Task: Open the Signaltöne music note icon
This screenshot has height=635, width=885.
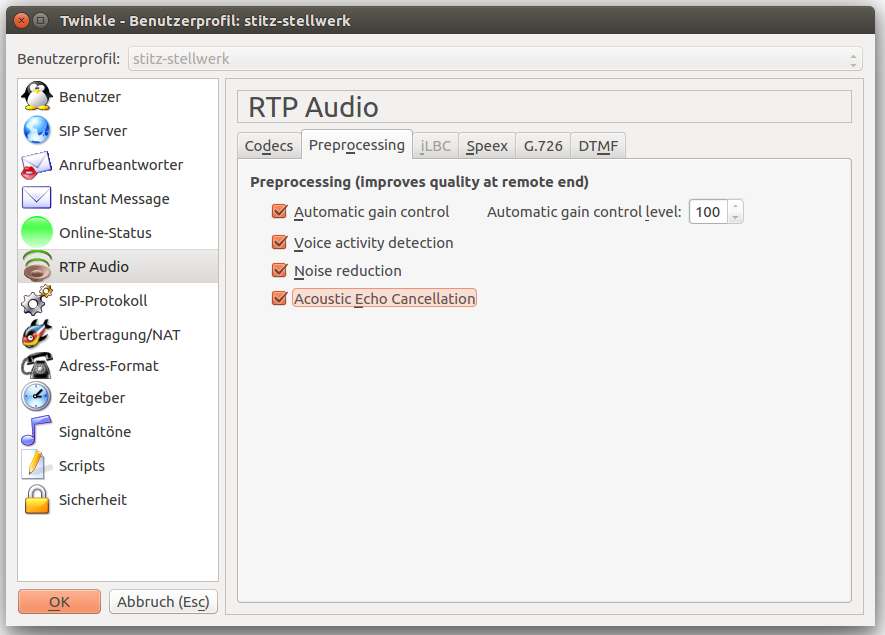Action: coord(37,431)
